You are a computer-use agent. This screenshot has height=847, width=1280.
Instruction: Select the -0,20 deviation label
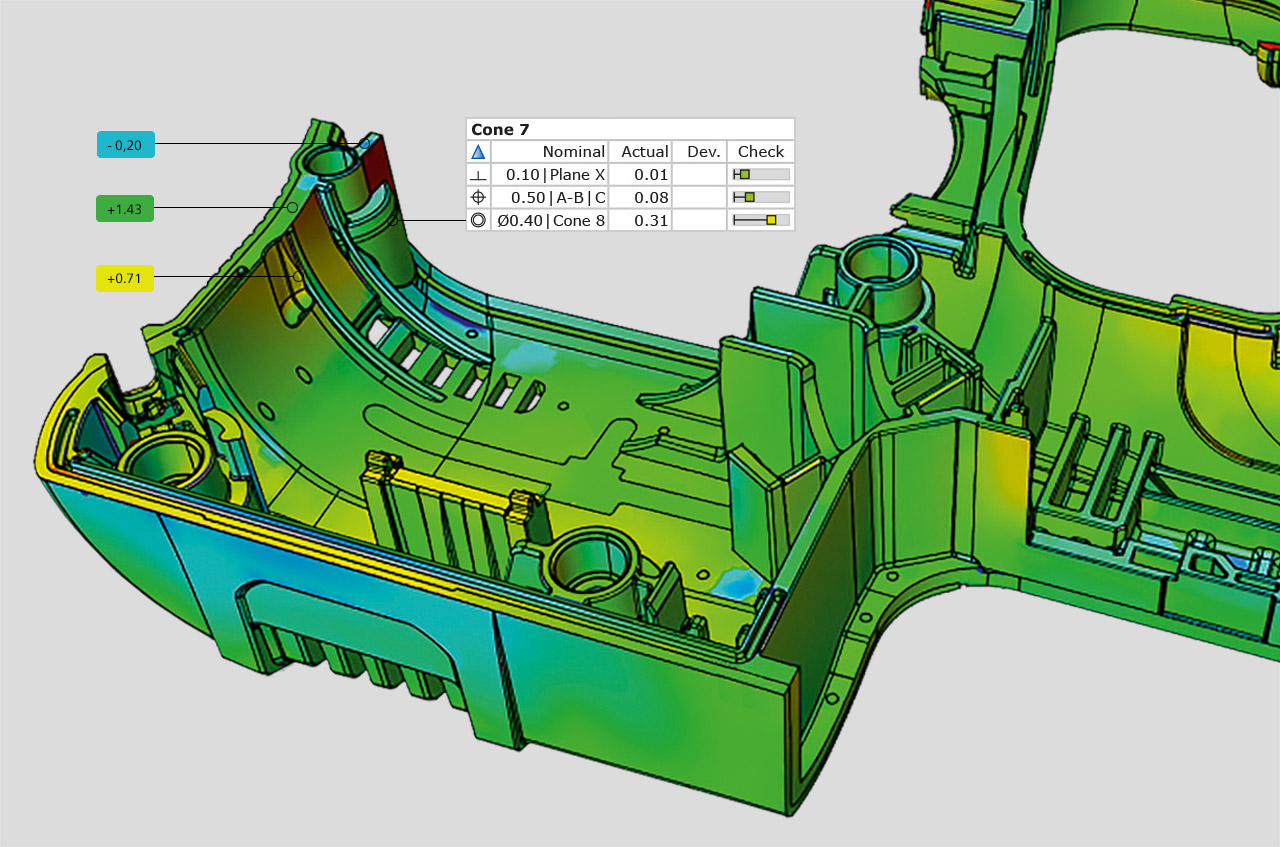click(125, 145)
